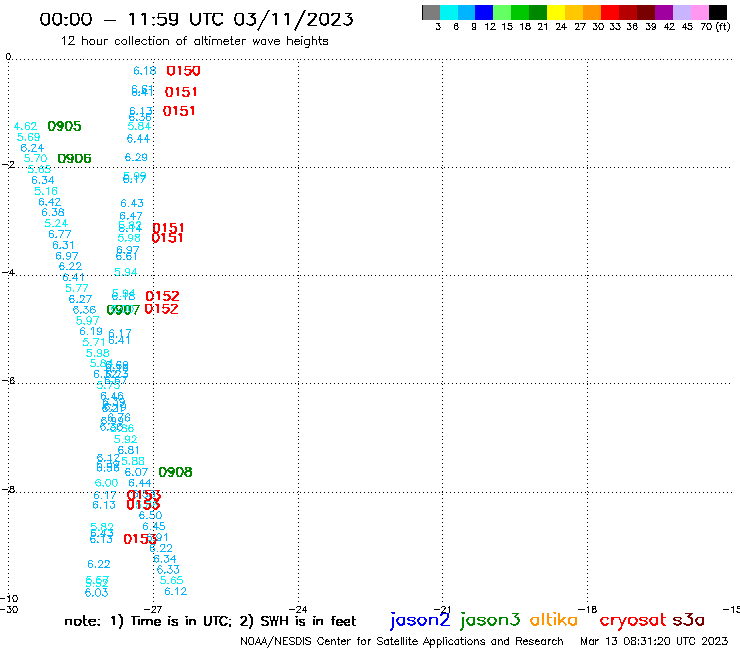Click the longitude axis label '-18'
The image size is (740, 650).
pyautogui.click(x=588, y=609)
